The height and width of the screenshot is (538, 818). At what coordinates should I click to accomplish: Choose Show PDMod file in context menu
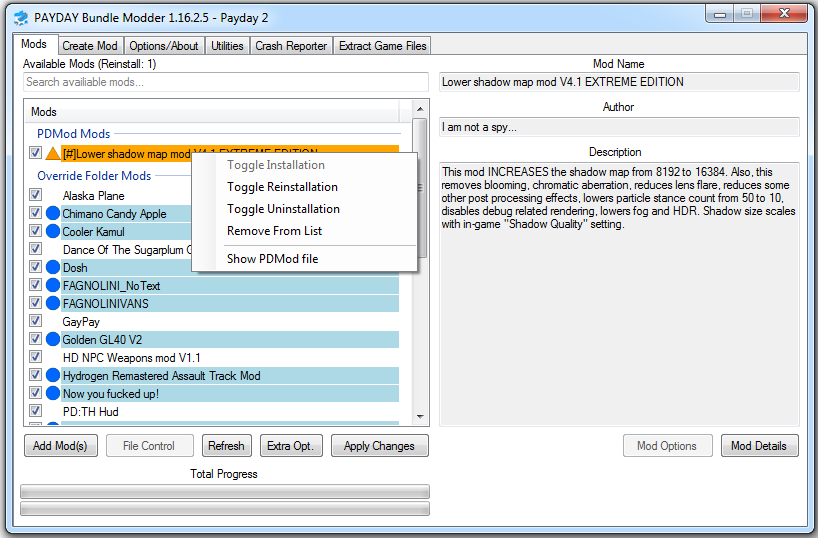[x=305, y=259]
